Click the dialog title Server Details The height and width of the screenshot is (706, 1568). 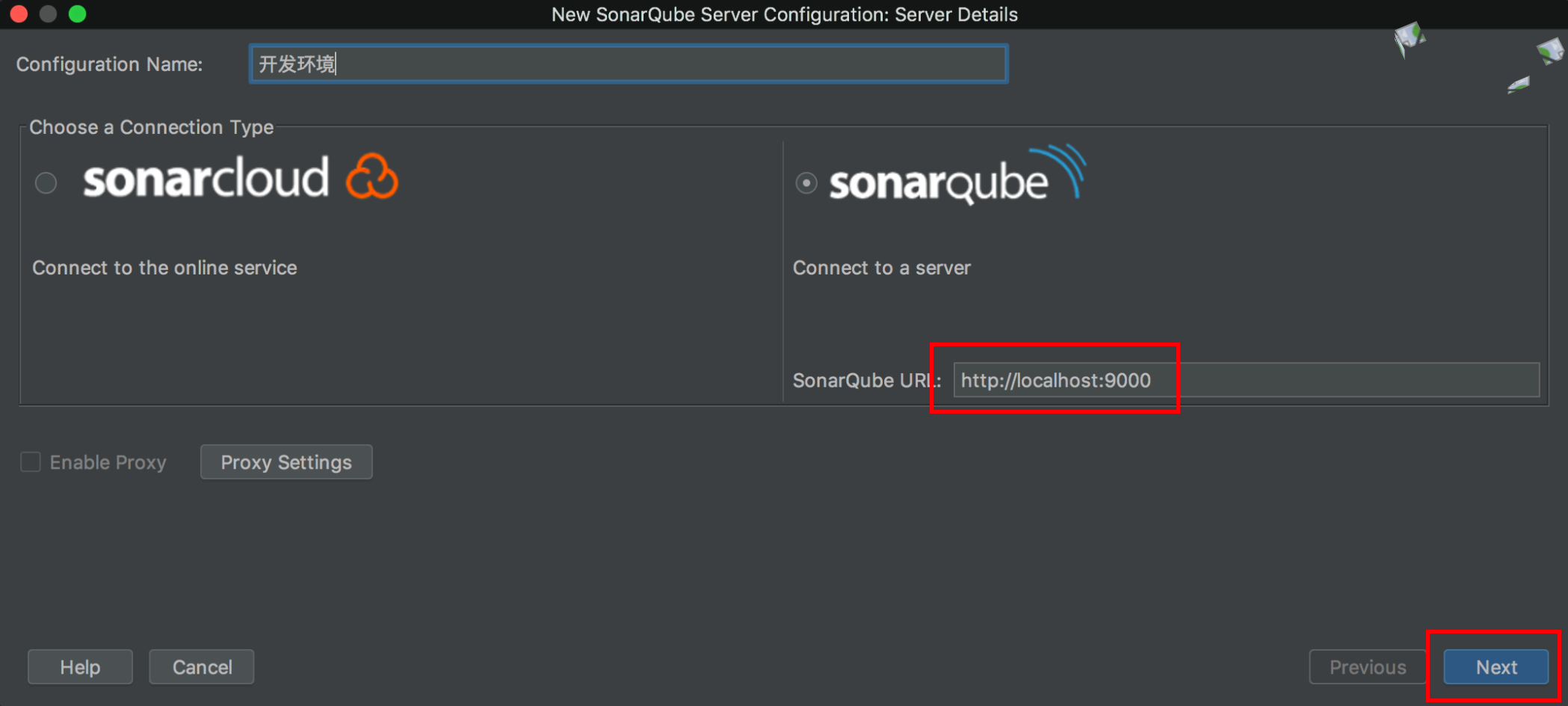click(x=784, y=13)
